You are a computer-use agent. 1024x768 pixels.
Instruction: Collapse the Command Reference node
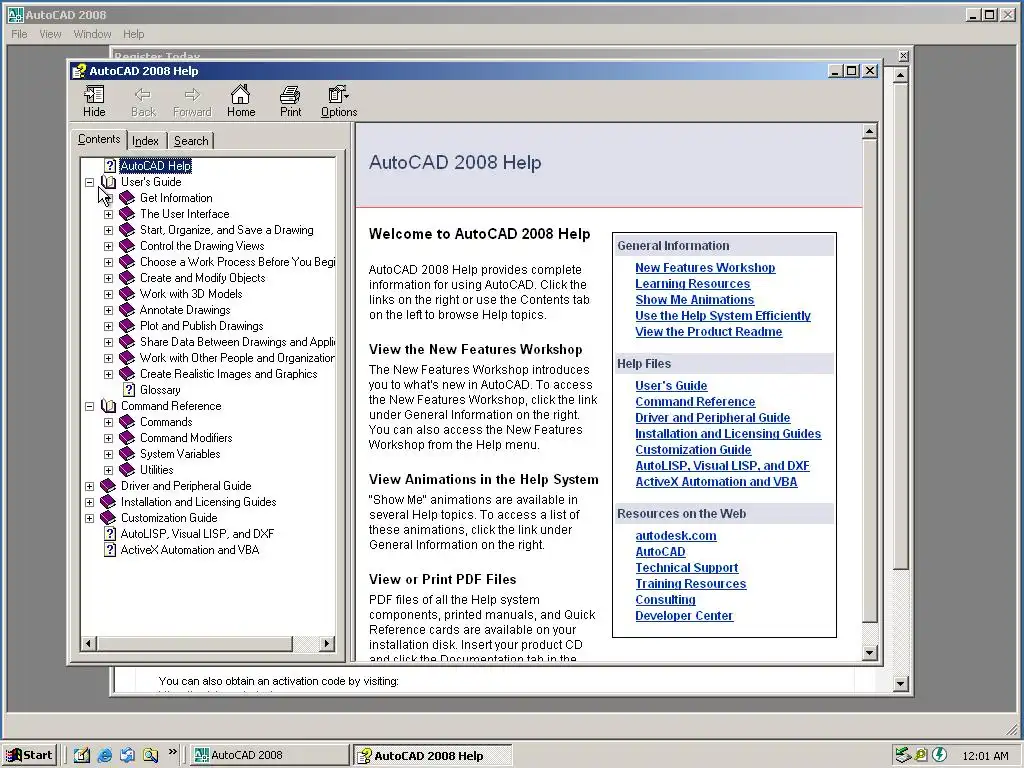pyautogui.click(x=89, y=406)
